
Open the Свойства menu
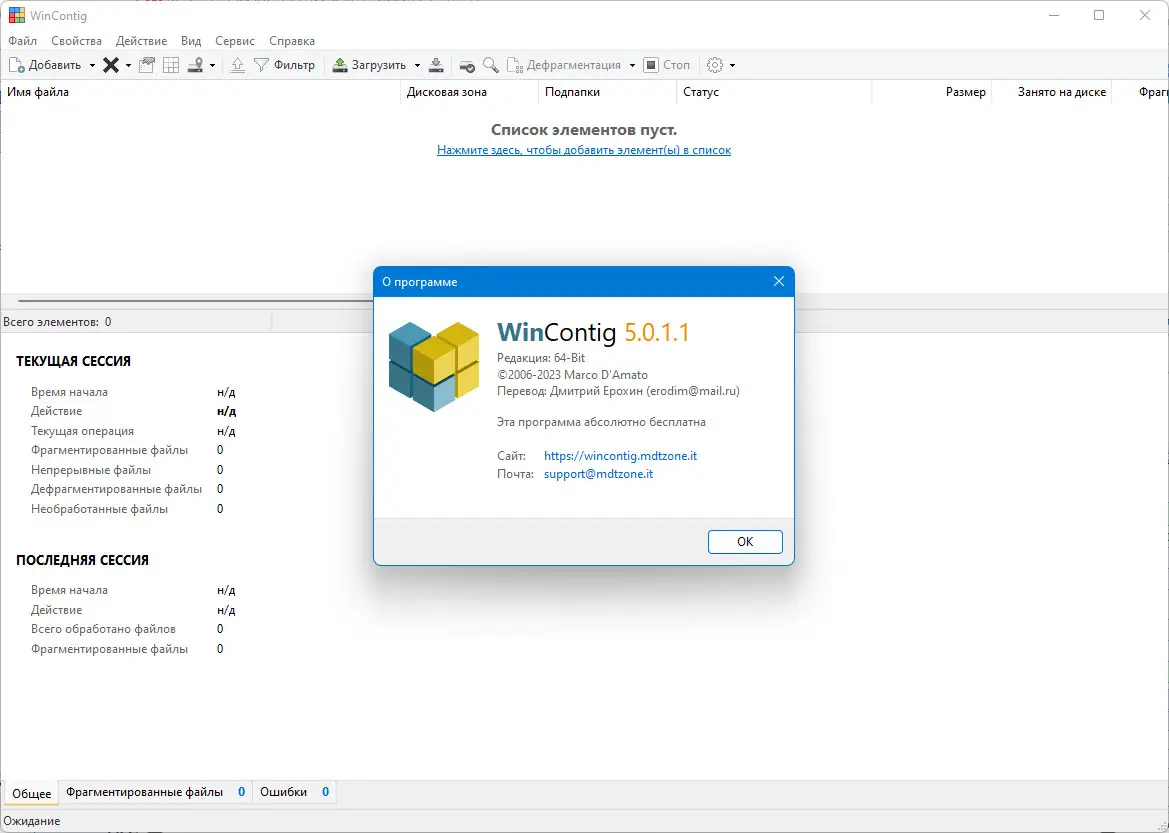click(x=77, y=41)
